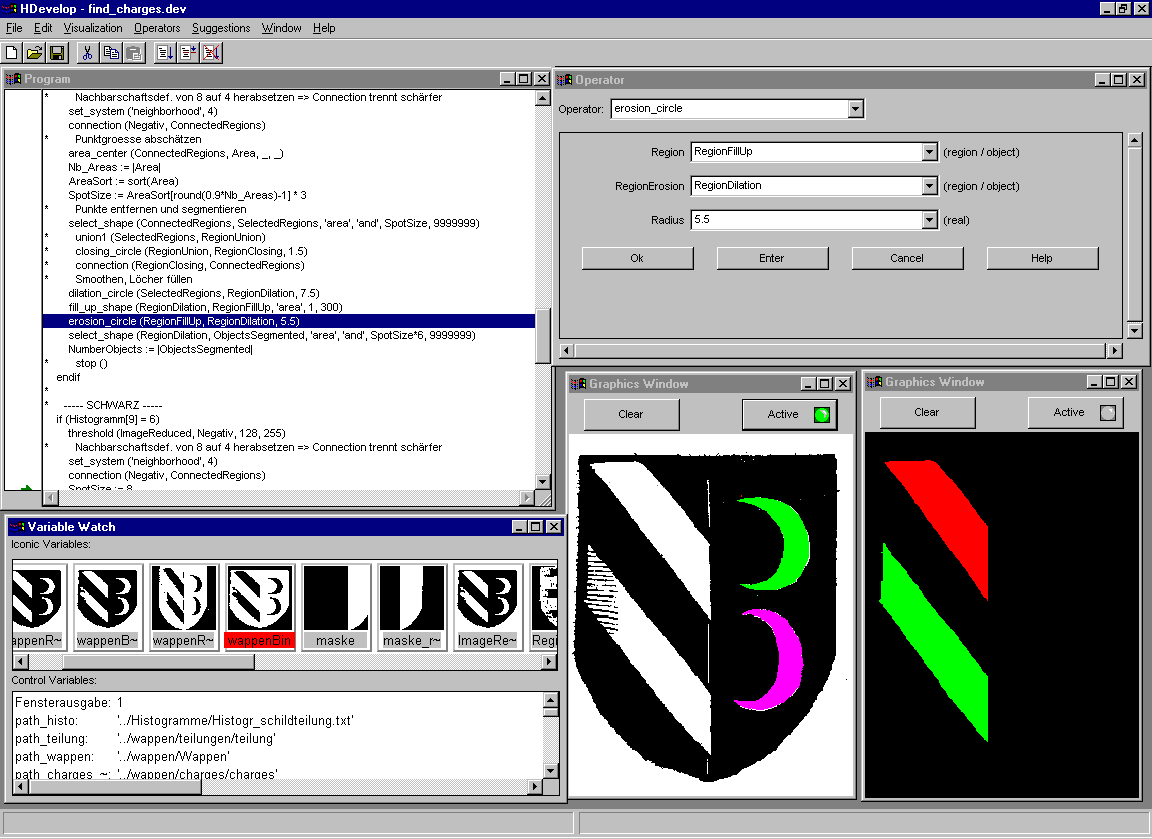Open the Region parameter dropdown
The height and width of the screenshot is (839, 1152).
click(x=929, y=152)
